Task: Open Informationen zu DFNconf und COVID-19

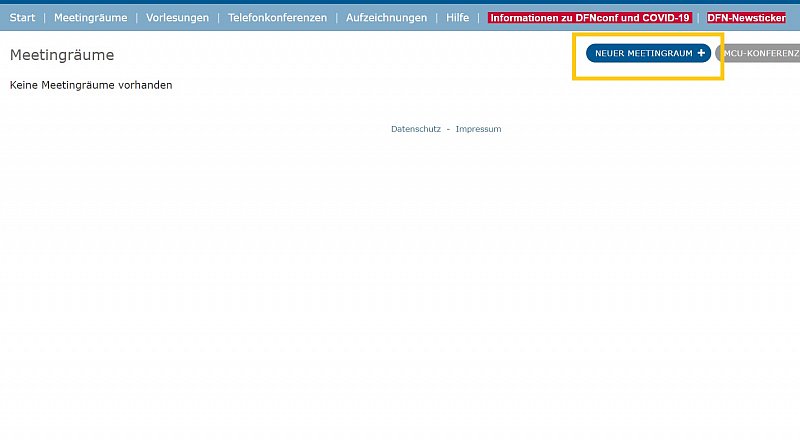Action: coord(590,18)
